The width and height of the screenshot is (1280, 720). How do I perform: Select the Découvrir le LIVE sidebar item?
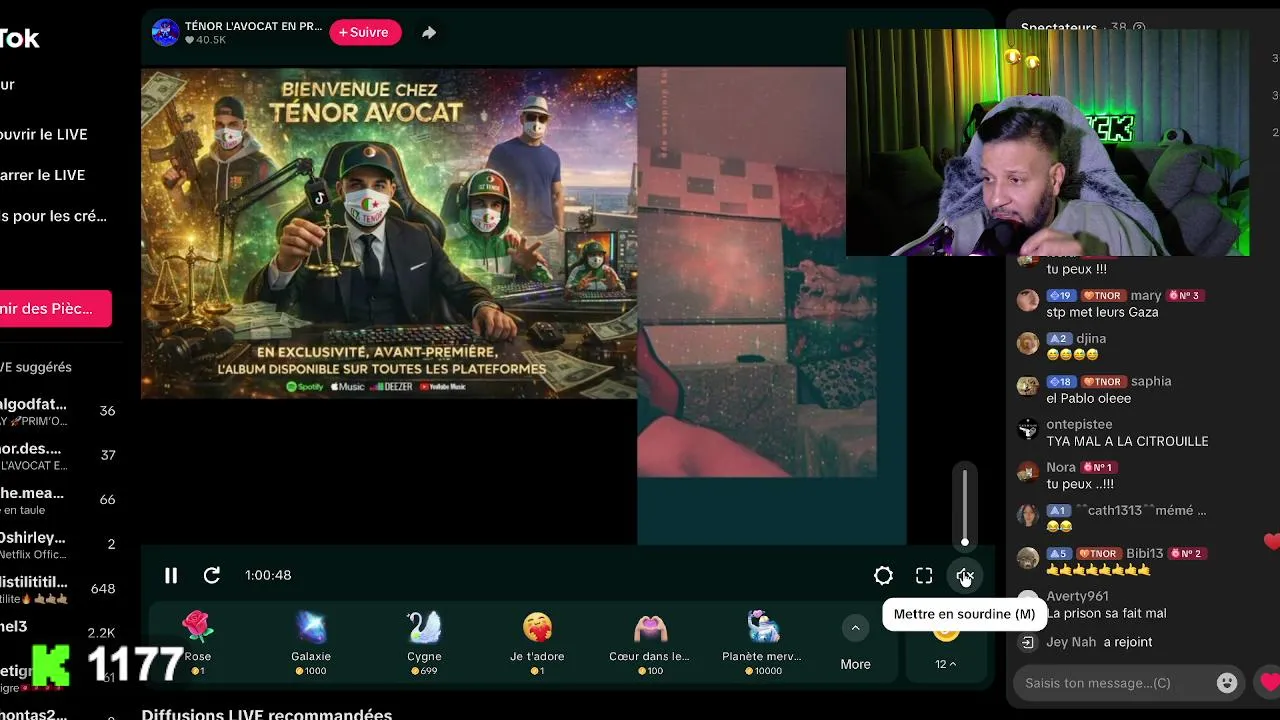44,134
